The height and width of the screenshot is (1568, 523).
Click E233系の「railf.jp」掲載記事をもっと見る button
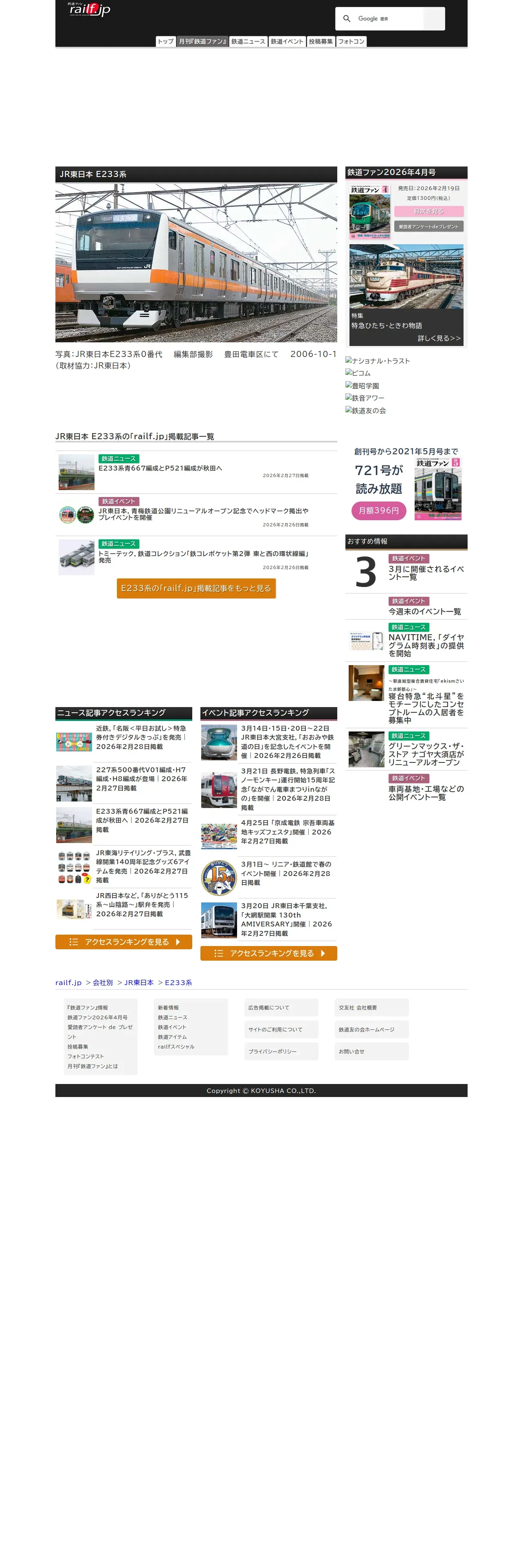(x=196, y=588)
